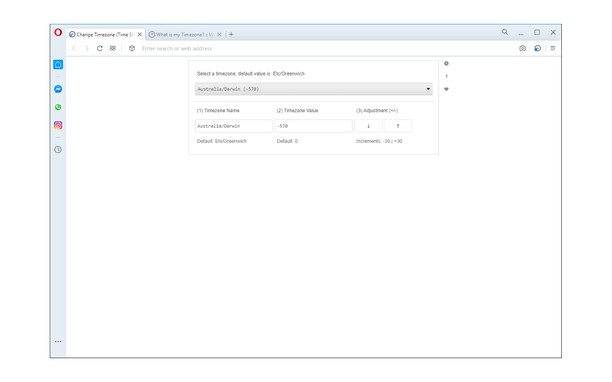Open the extension settings gear icon
This screenshot has height=382, width=612.
[x=447, y=64]
